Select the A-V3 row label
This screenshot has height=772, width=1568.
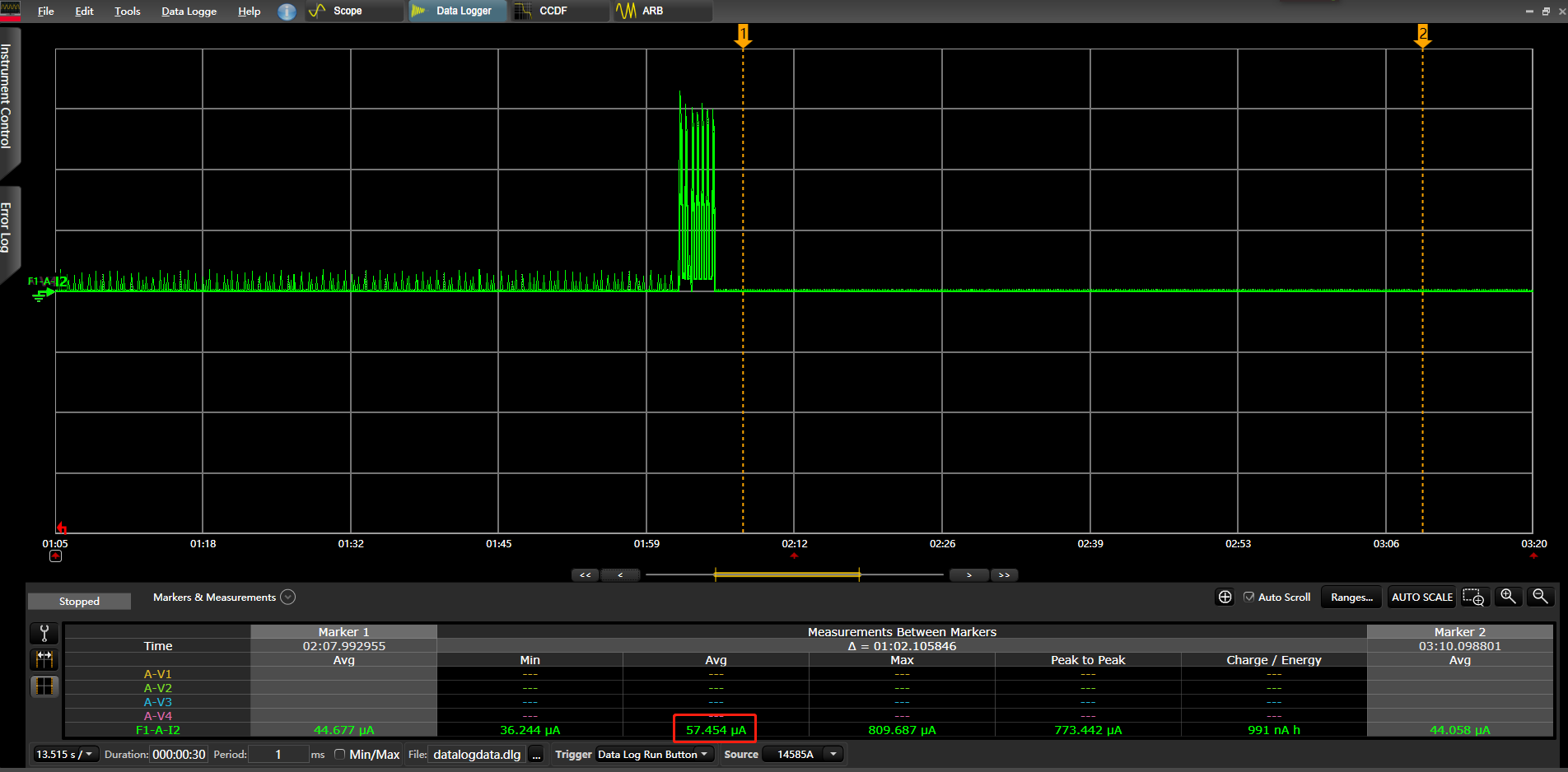(x=158, y=702)
